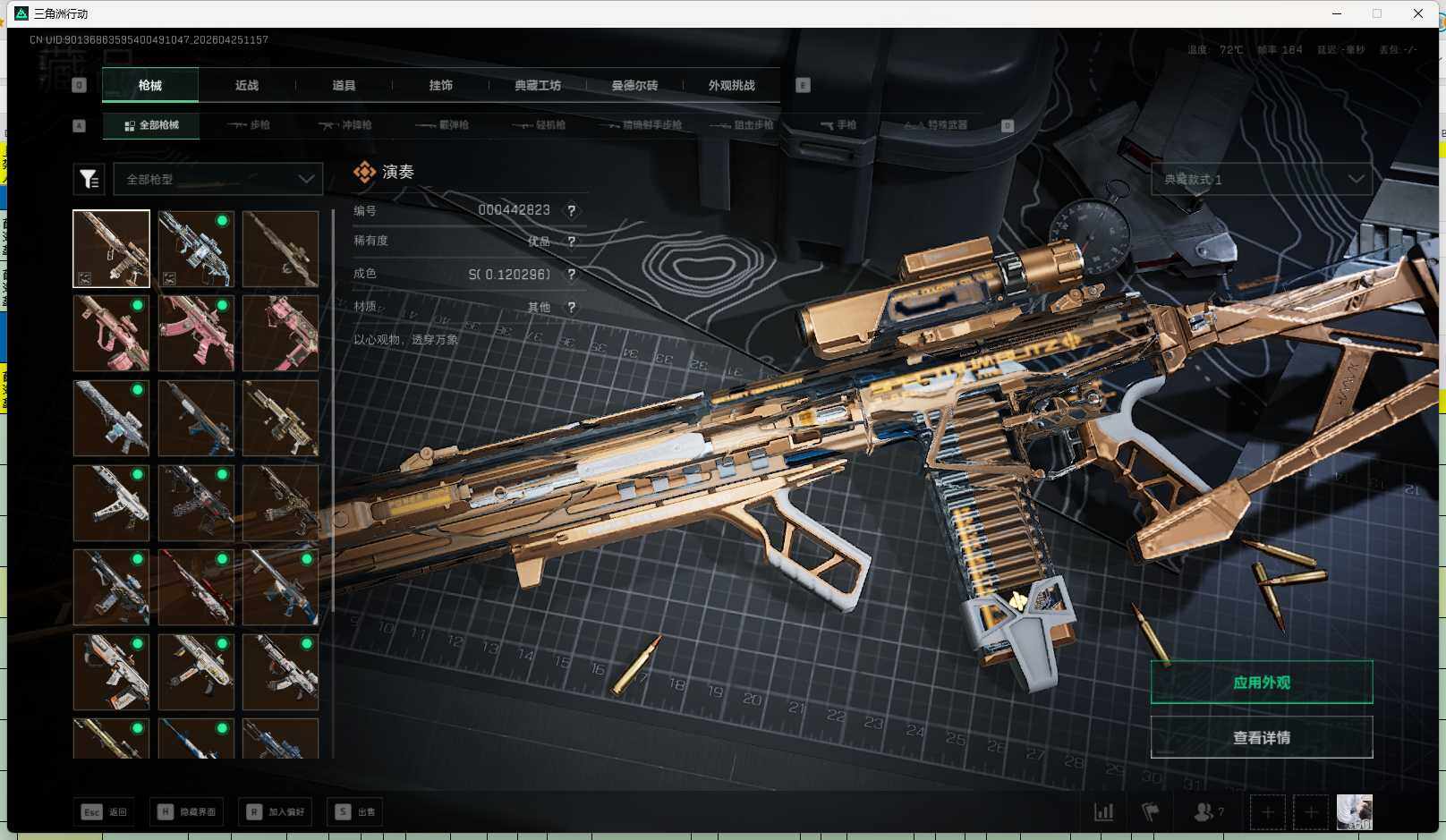Open the friends list icon
1446x840 pixels.
(x=1204, y=812)
